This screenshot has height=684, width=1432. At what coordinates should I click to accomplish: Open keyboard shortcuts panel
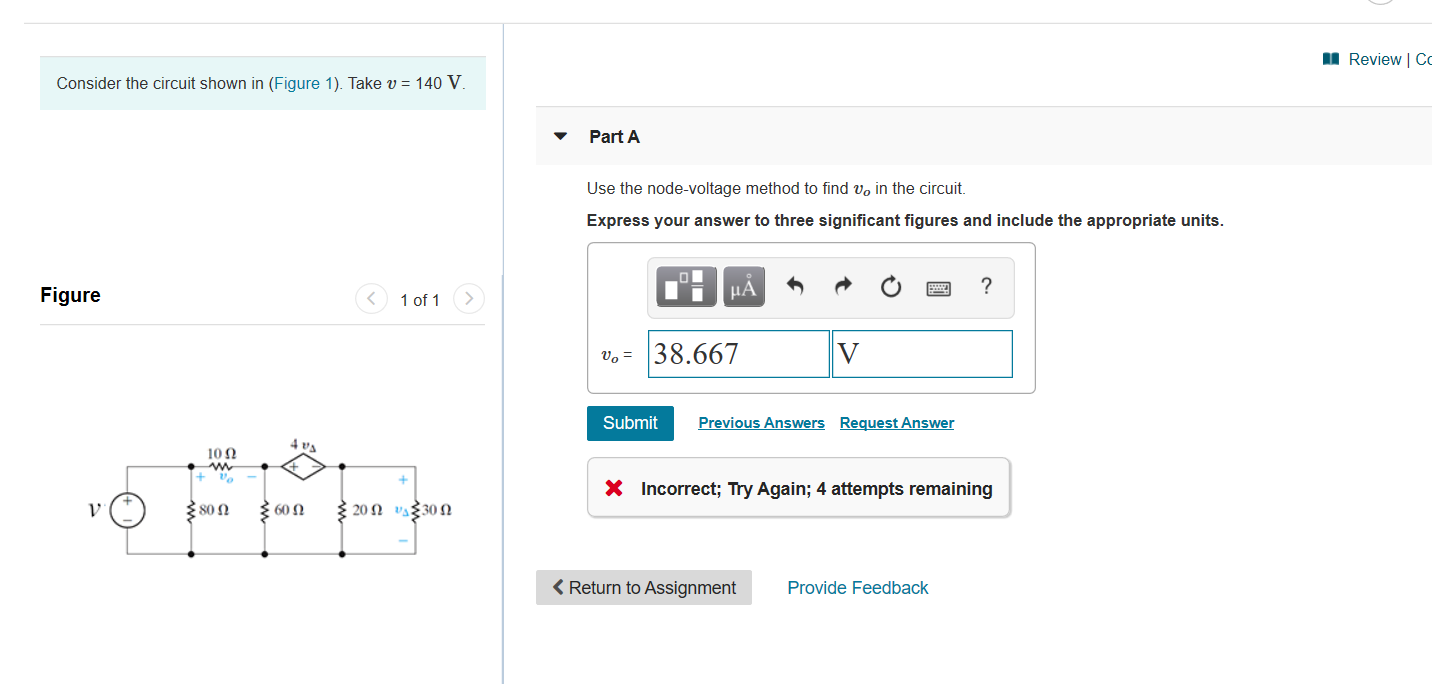pyautogui.click(x=938, y=289)
